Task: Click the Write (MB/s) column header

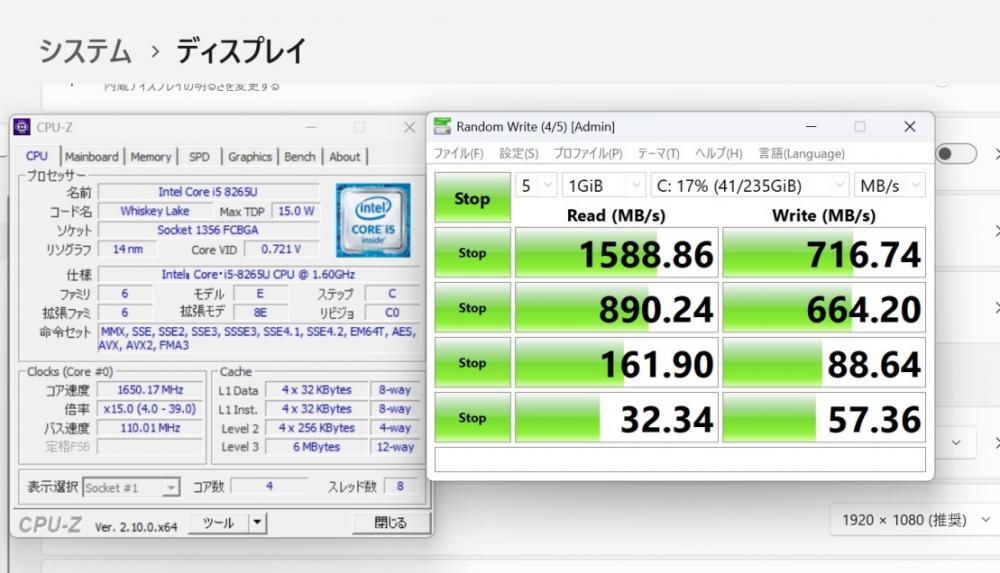Action: tap(823, 216)
